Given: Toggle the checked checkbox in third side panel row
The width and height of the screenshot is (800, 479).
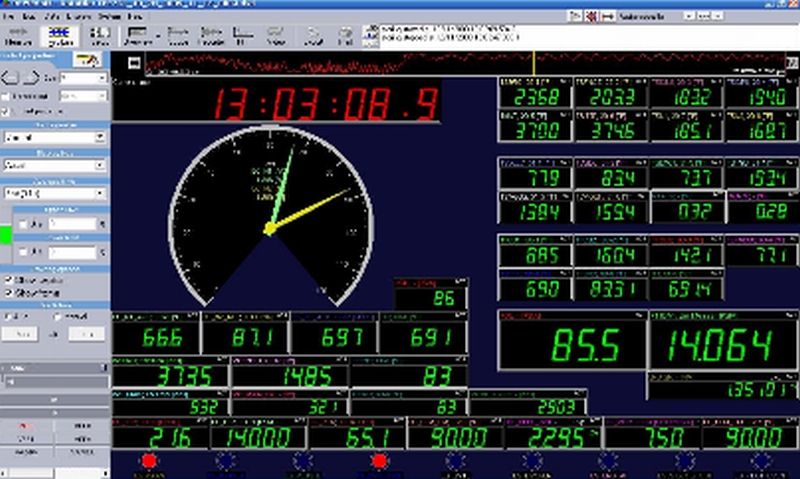Looking at the screenshot, I should point(6,112).
